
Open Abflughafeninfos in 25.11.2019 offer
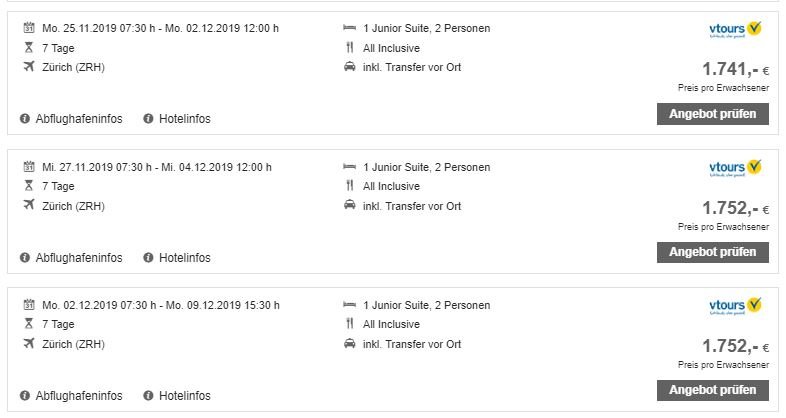[x=79, y=119]
